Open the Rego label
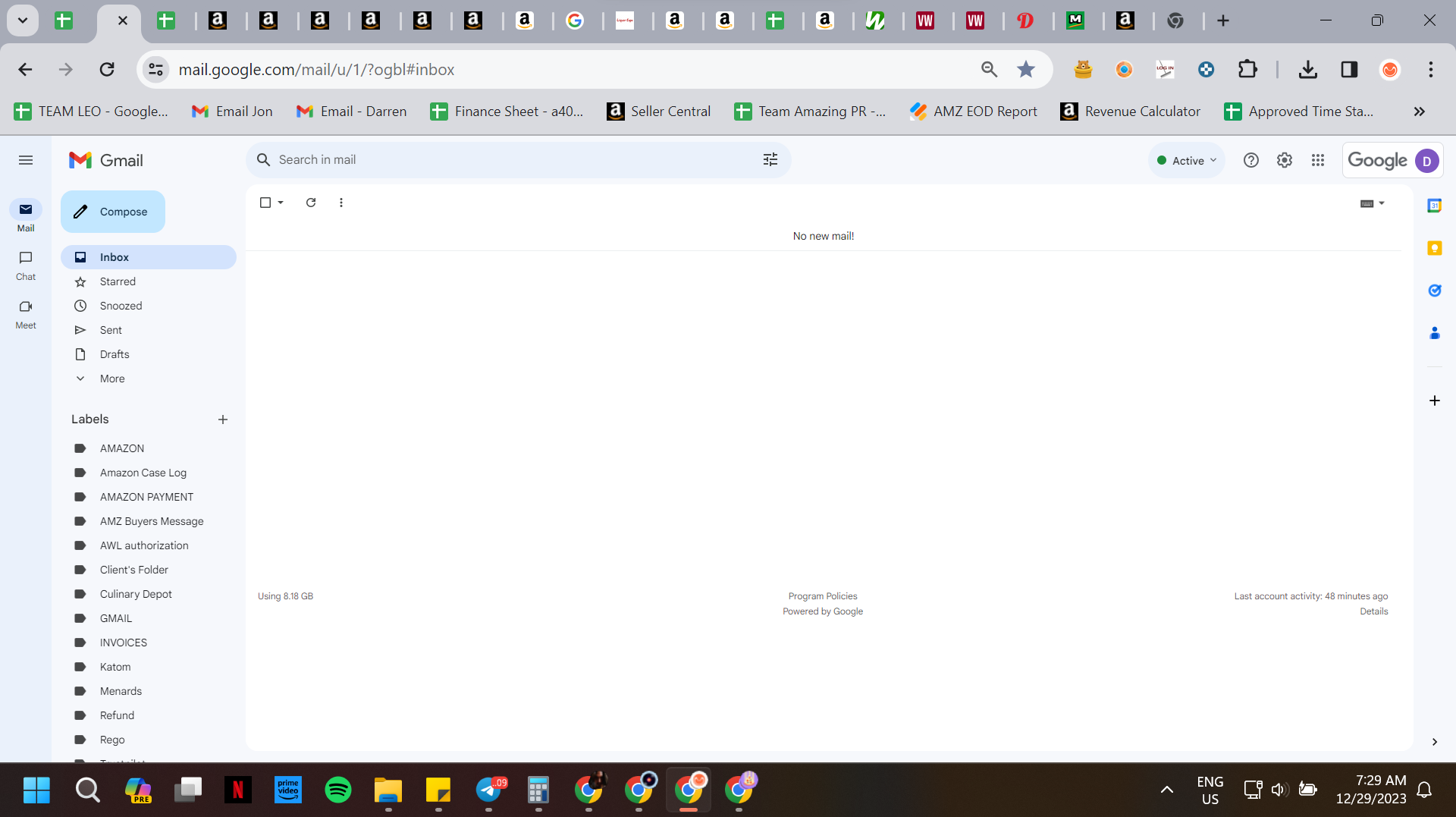 149,740
